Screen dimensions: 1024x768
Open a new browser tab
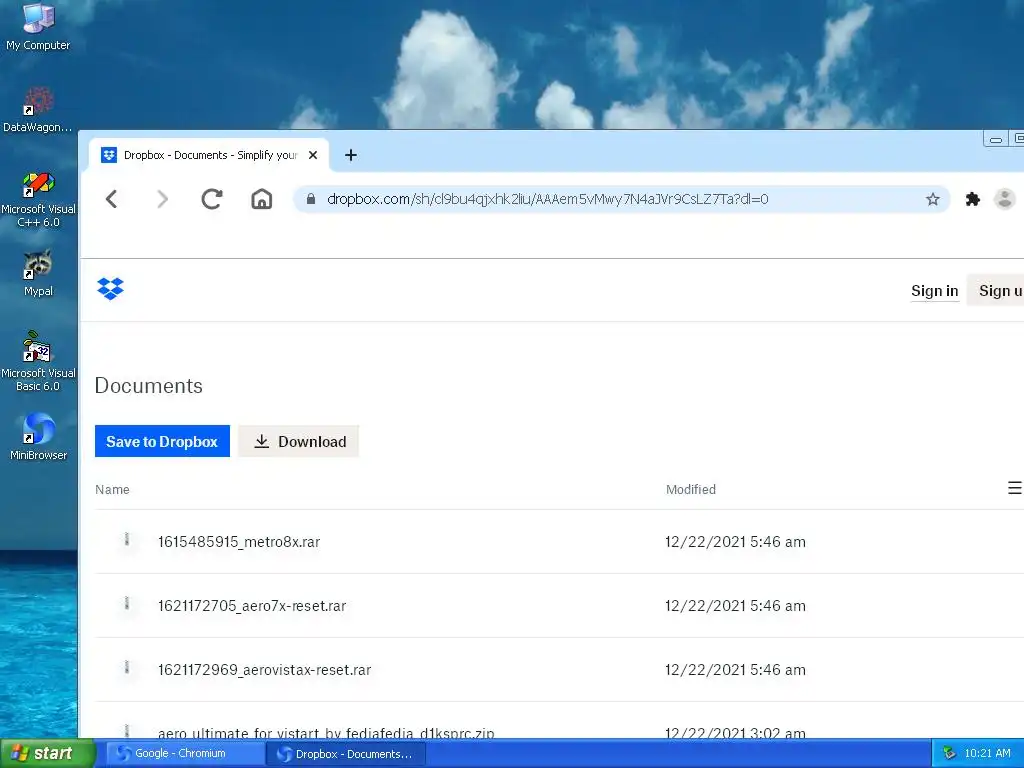pyautogui.click(x=351, y=155)
